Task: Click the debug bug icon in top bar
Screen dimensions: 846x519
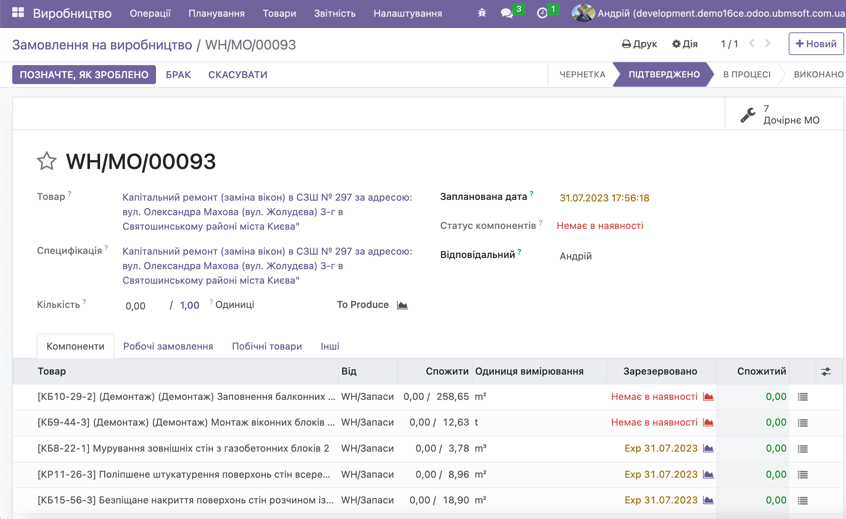Action: (482, 14)
